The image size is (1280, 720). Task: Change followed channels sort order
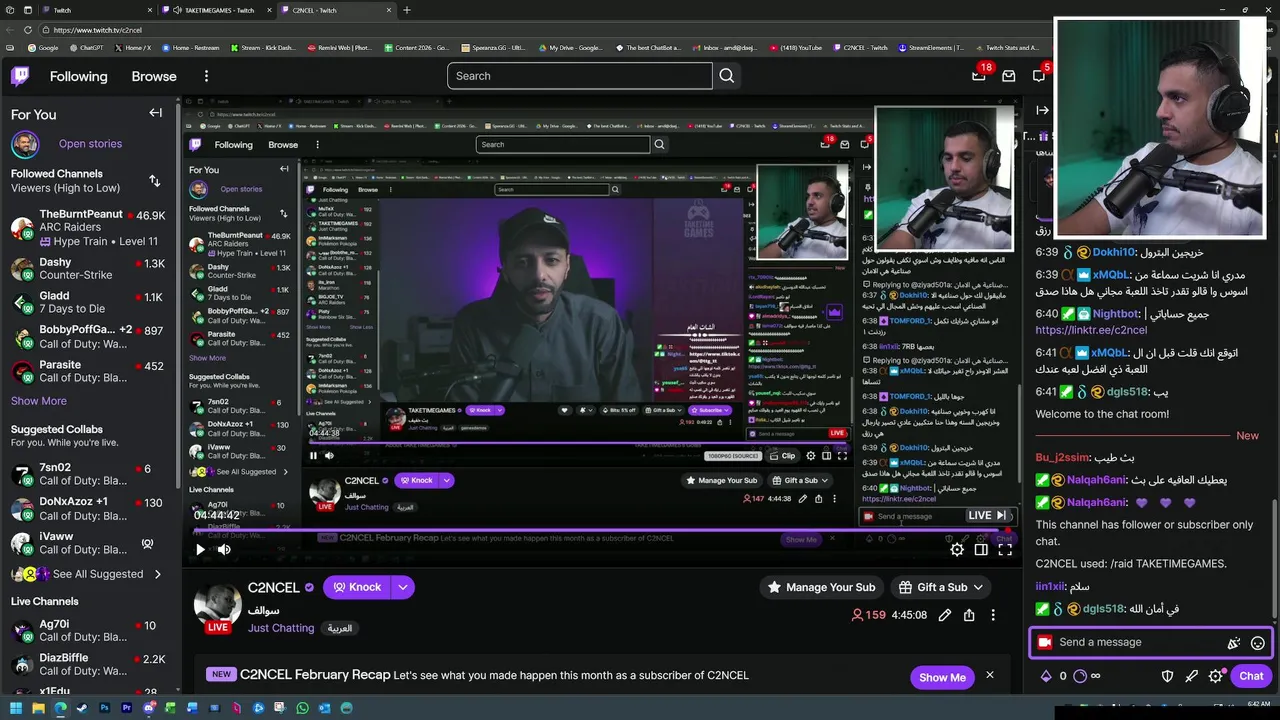pos(154,181)
